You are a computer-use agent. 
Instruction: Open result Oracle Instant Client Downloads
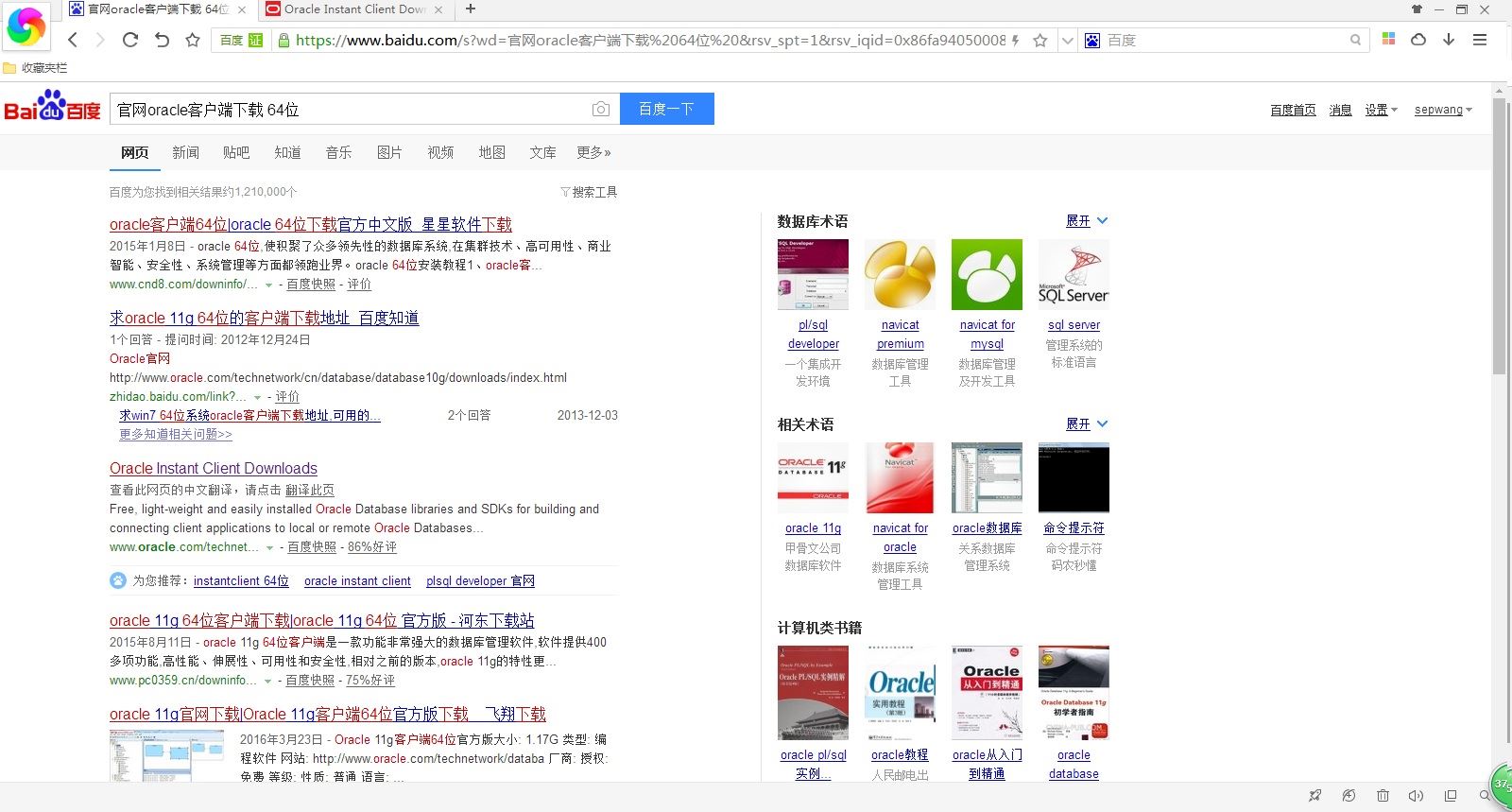point(214,468)
